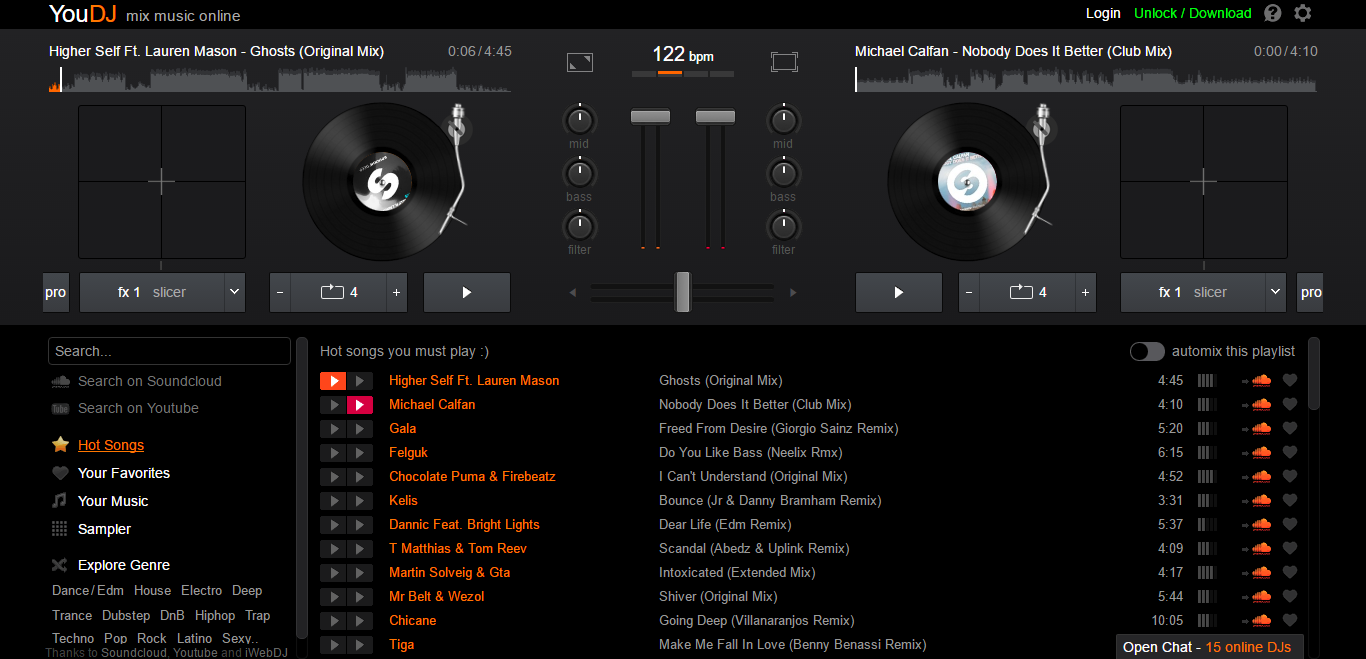Load Kelis track on right deck
The image size is (1366, 659).
pyautogui.click(x=360, y=501)
